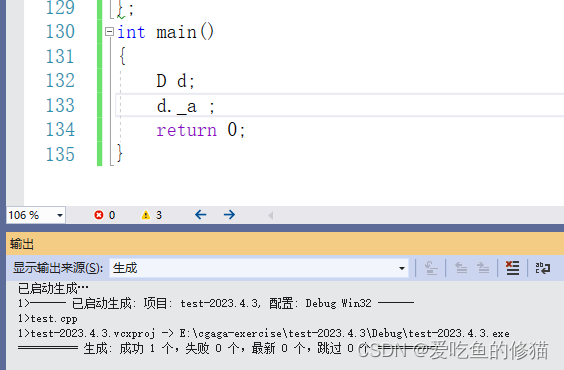Click line number 130 in the margin
Viewport: 564px width, 370px height.
click(60, 32)
